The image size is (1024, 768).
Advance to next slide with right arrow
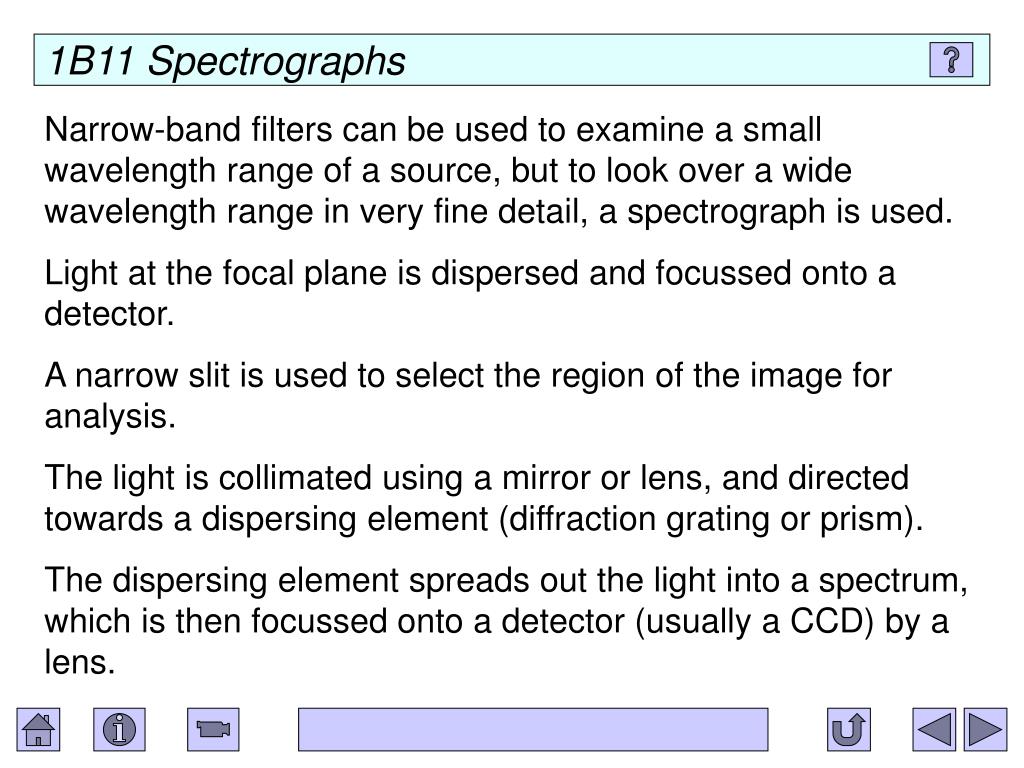point(985,729)
